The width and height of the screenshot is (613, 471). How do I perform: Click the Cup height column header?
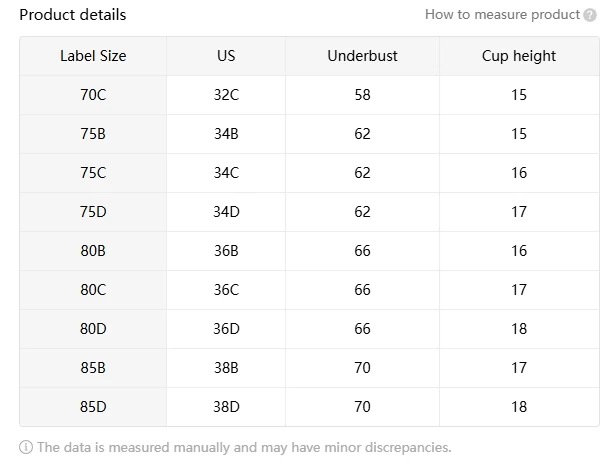click(518, 56)
